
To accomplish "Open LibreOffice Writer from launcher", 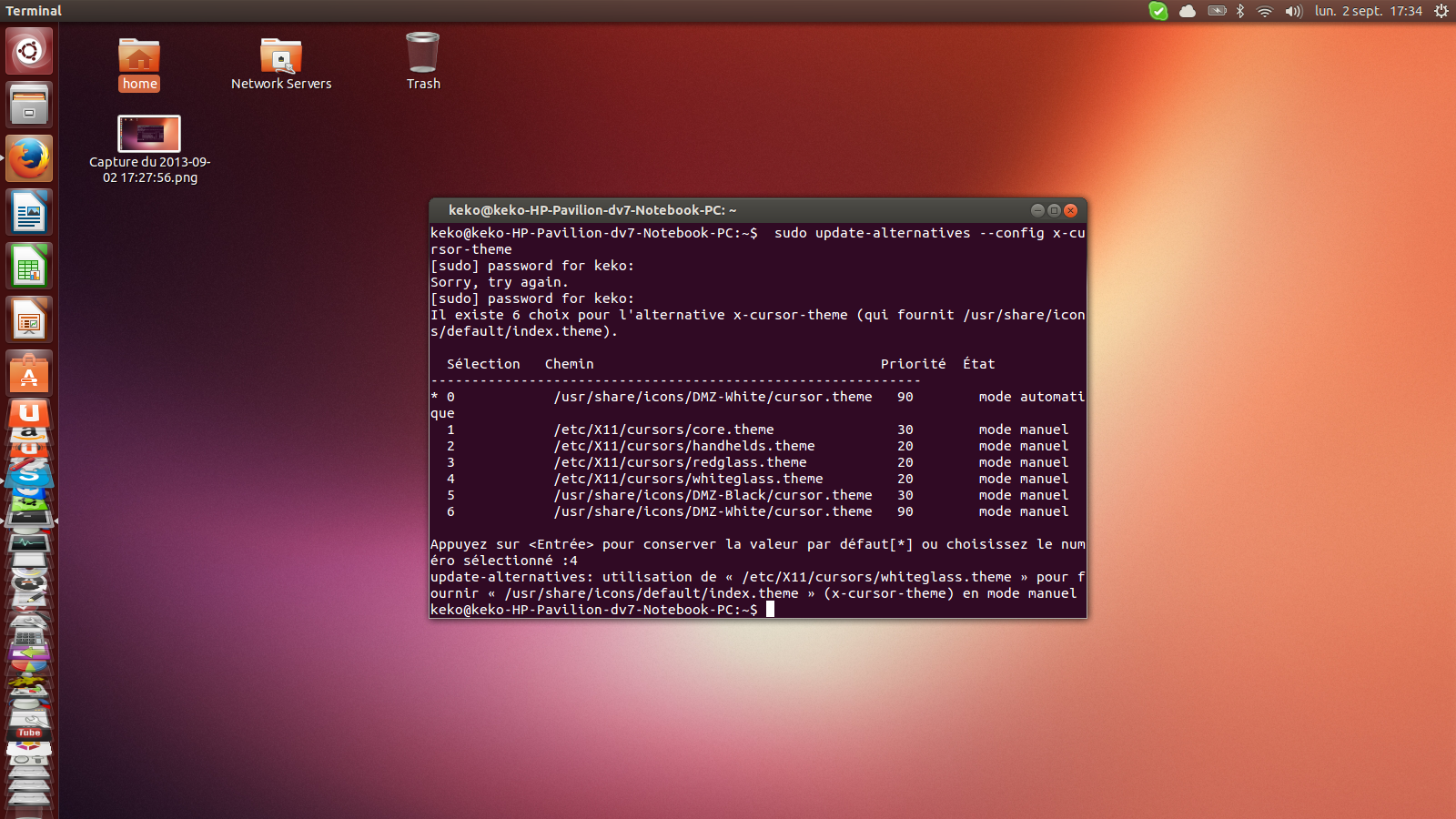I will coord(29,212).
